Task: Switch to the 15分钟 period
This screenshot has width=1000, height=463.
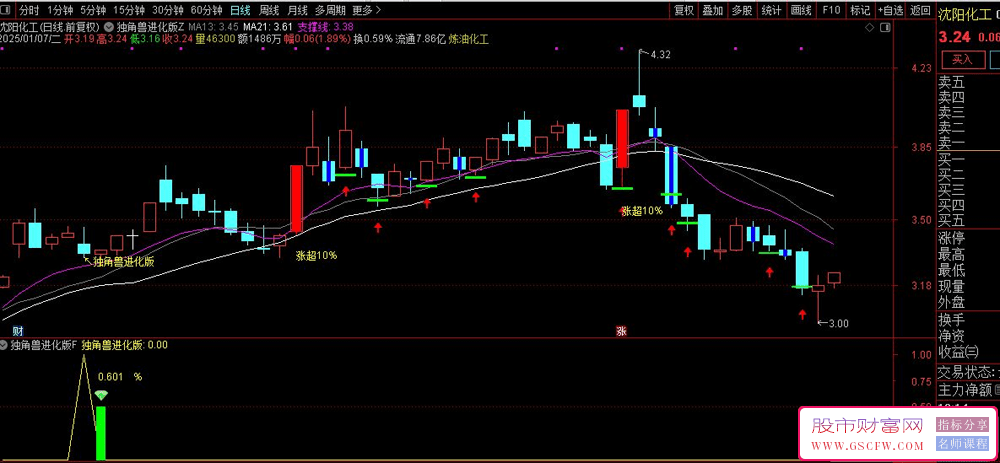Action: click(128, 10)
